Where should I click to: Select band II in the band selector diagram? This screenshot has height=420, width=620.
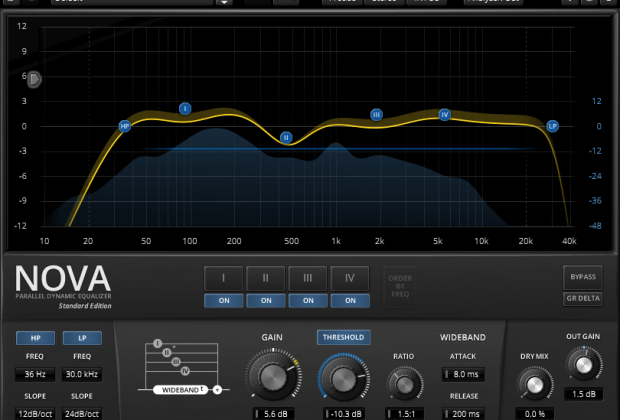(167, 352)
